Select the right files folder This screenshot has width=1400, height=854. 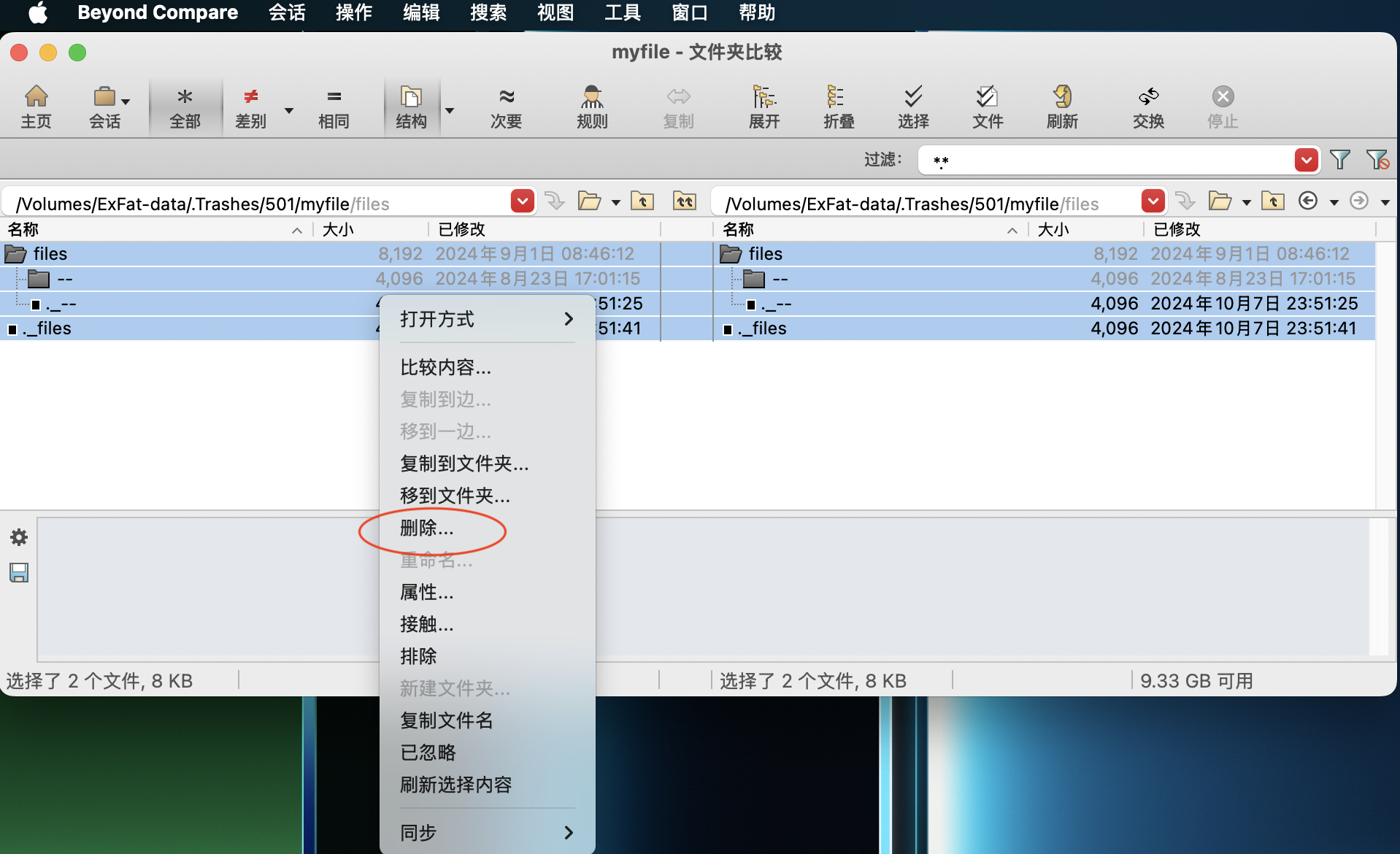(x=1044, y=254)
